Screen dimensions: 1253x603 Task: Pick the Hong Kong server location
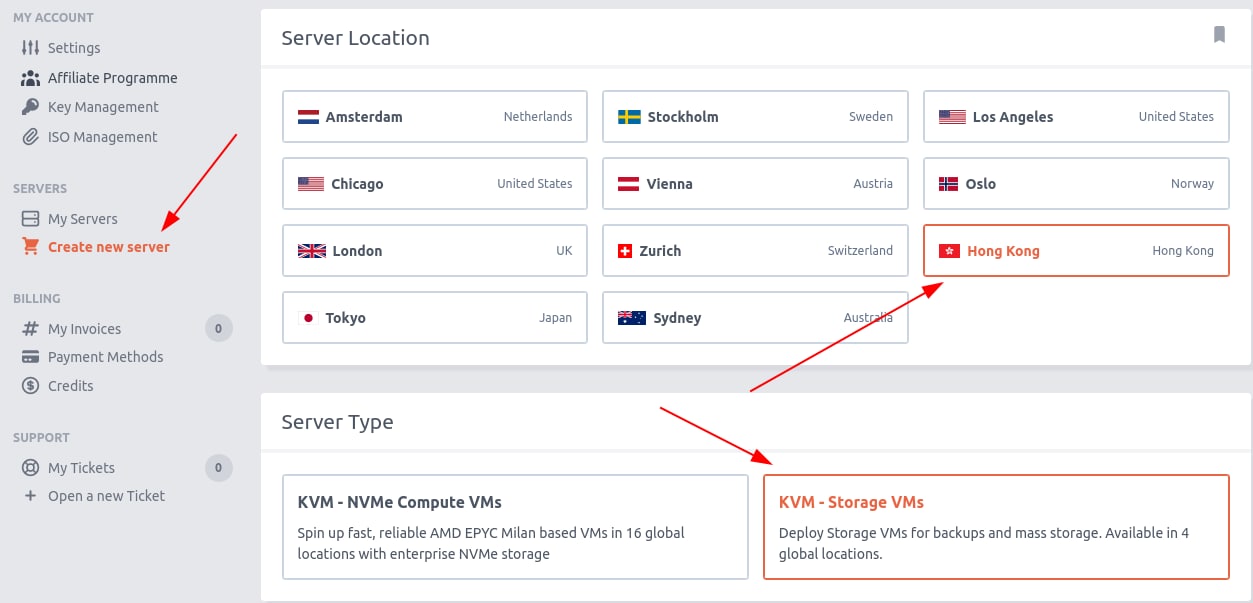click(x=1075, y=251)
